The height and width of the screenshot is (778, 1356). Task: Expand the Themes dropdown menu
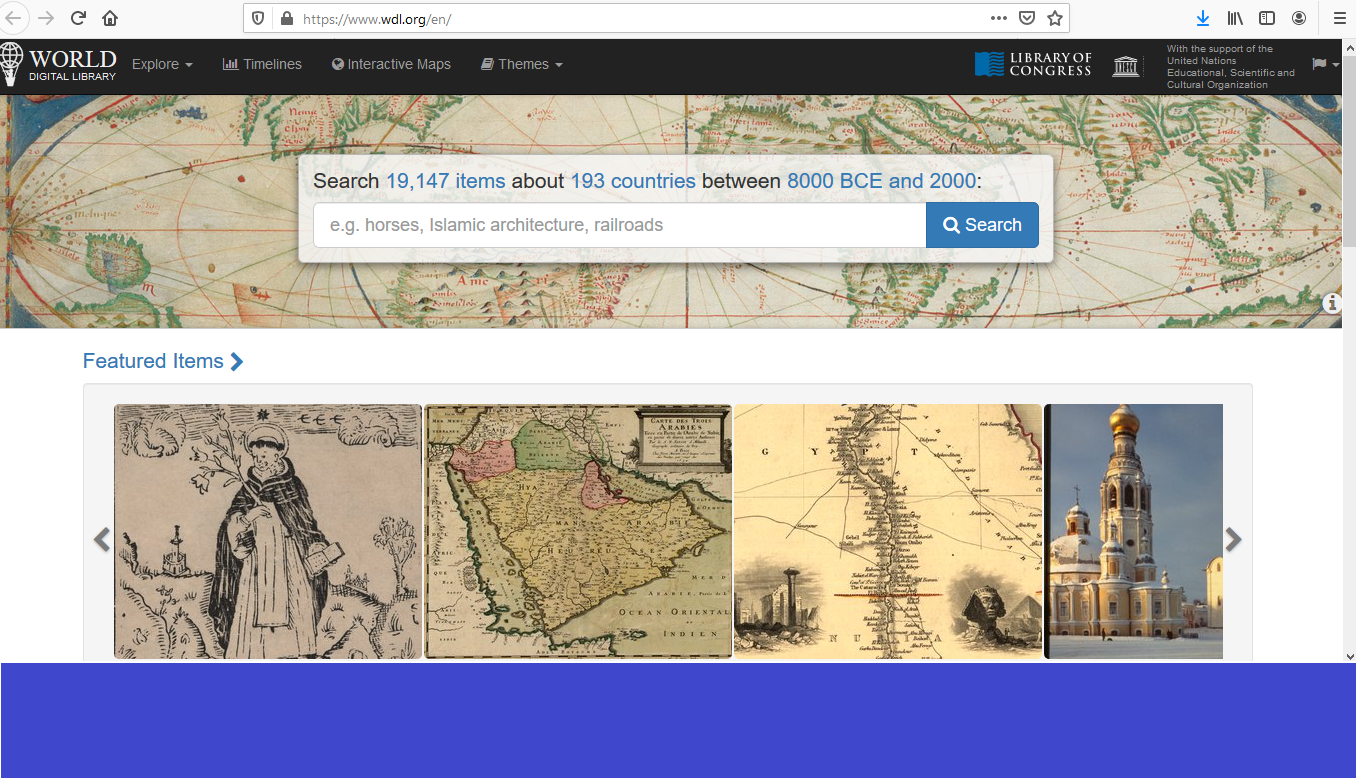tap(522, 64)
